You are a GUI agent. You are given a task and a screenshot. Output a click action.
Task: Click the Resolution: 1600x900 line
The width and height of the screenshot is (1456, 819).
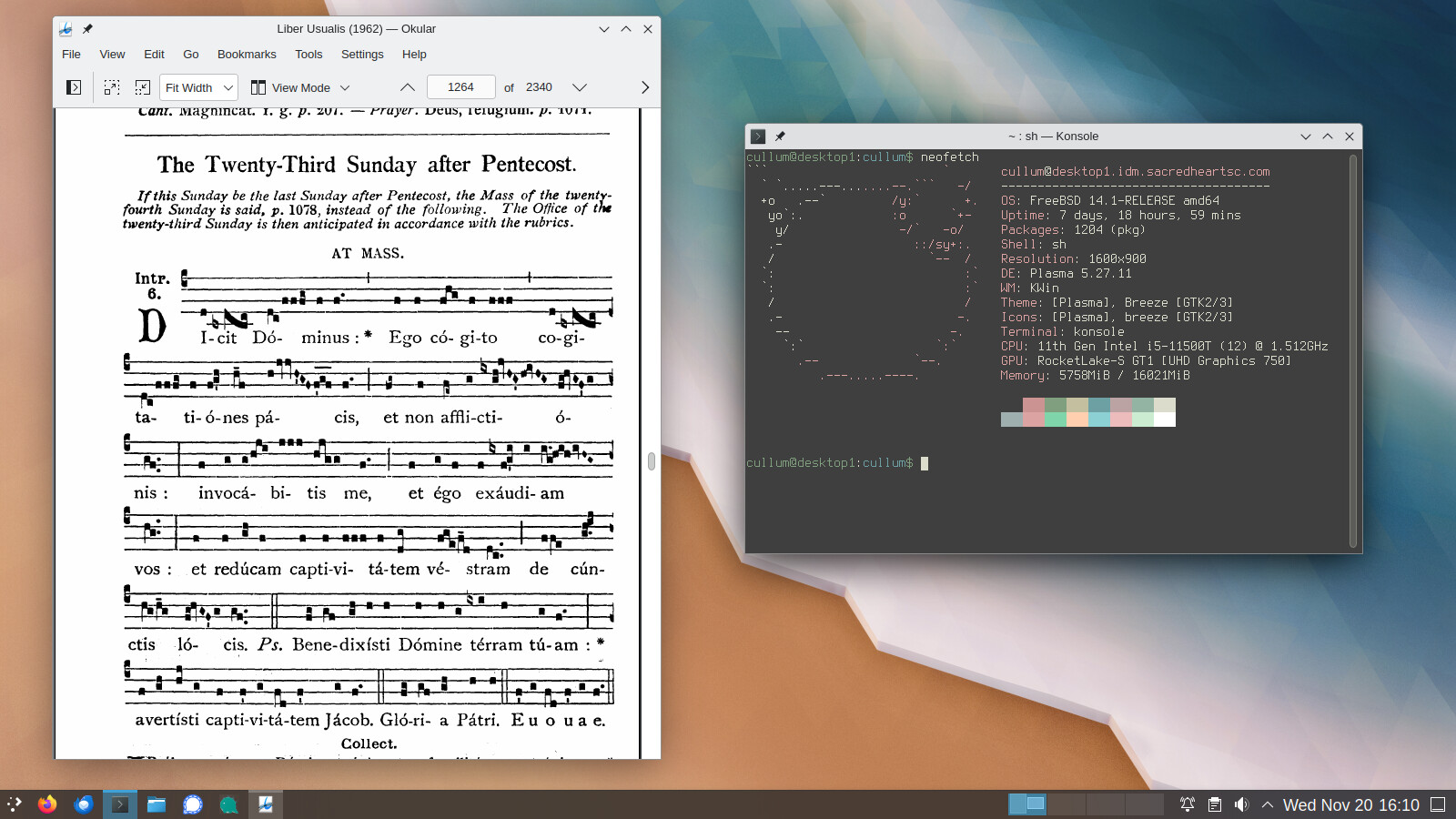tap(1074, 259)
